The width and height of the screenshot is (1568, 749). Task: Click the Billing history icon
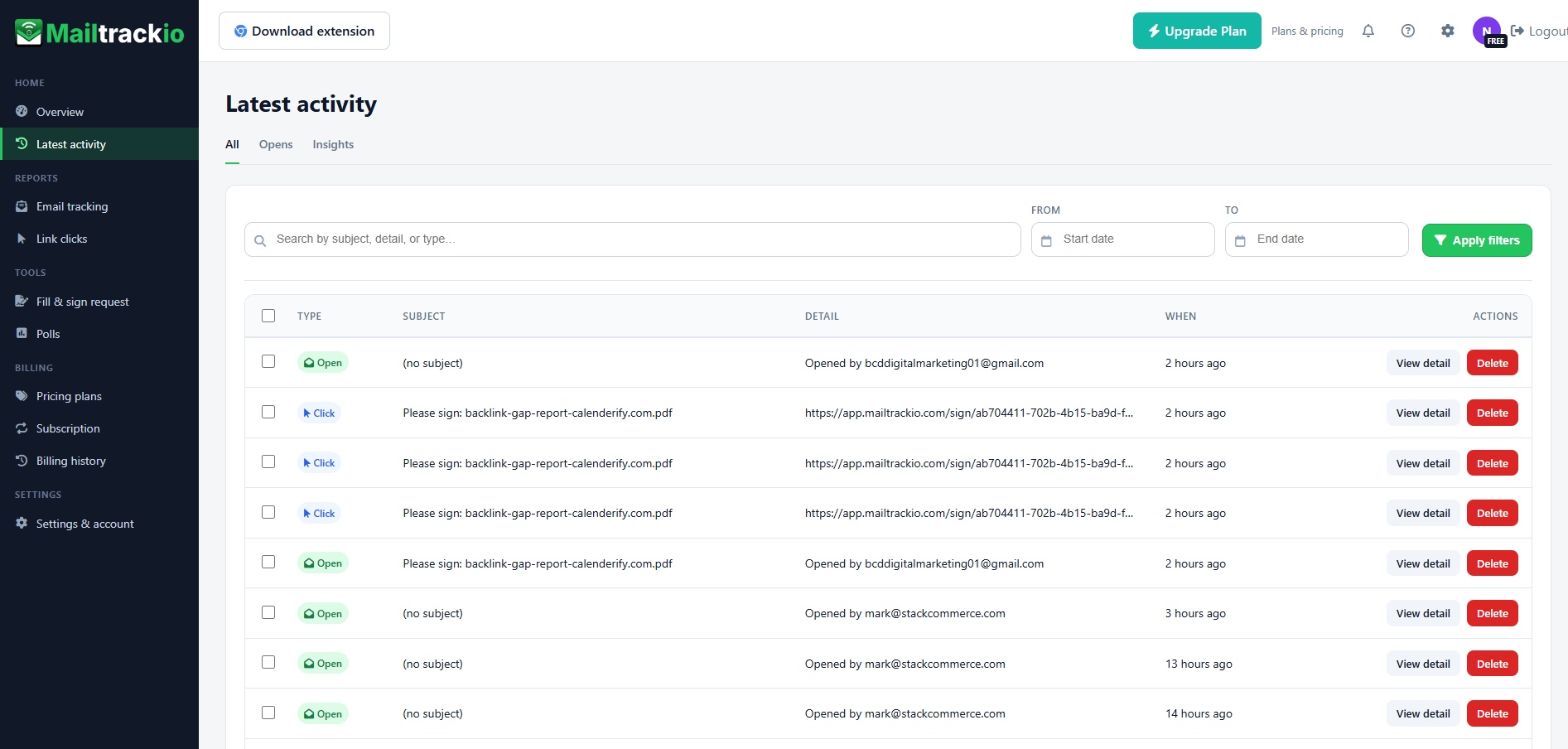point(22,461)
